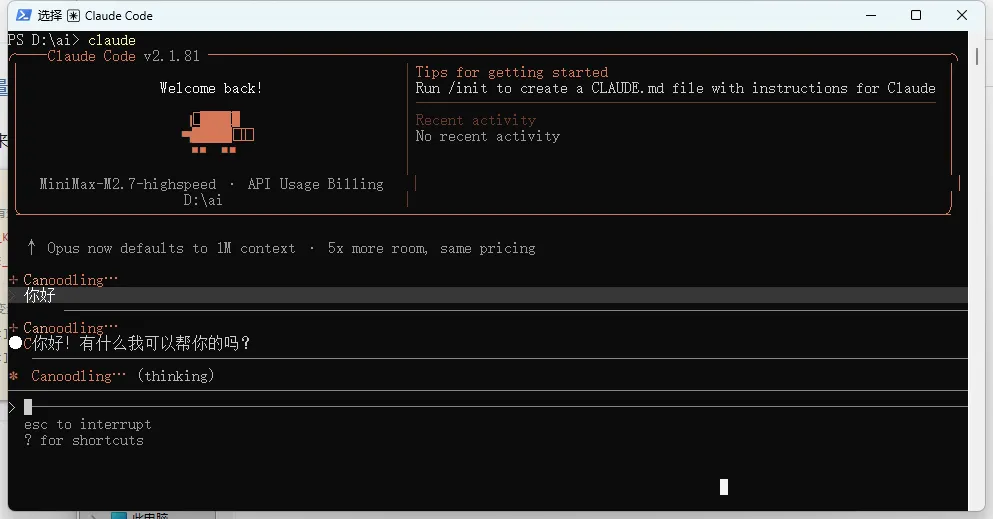
Task: Click the 'esc to interrupt' hint
Action: [x=87, y=424]
